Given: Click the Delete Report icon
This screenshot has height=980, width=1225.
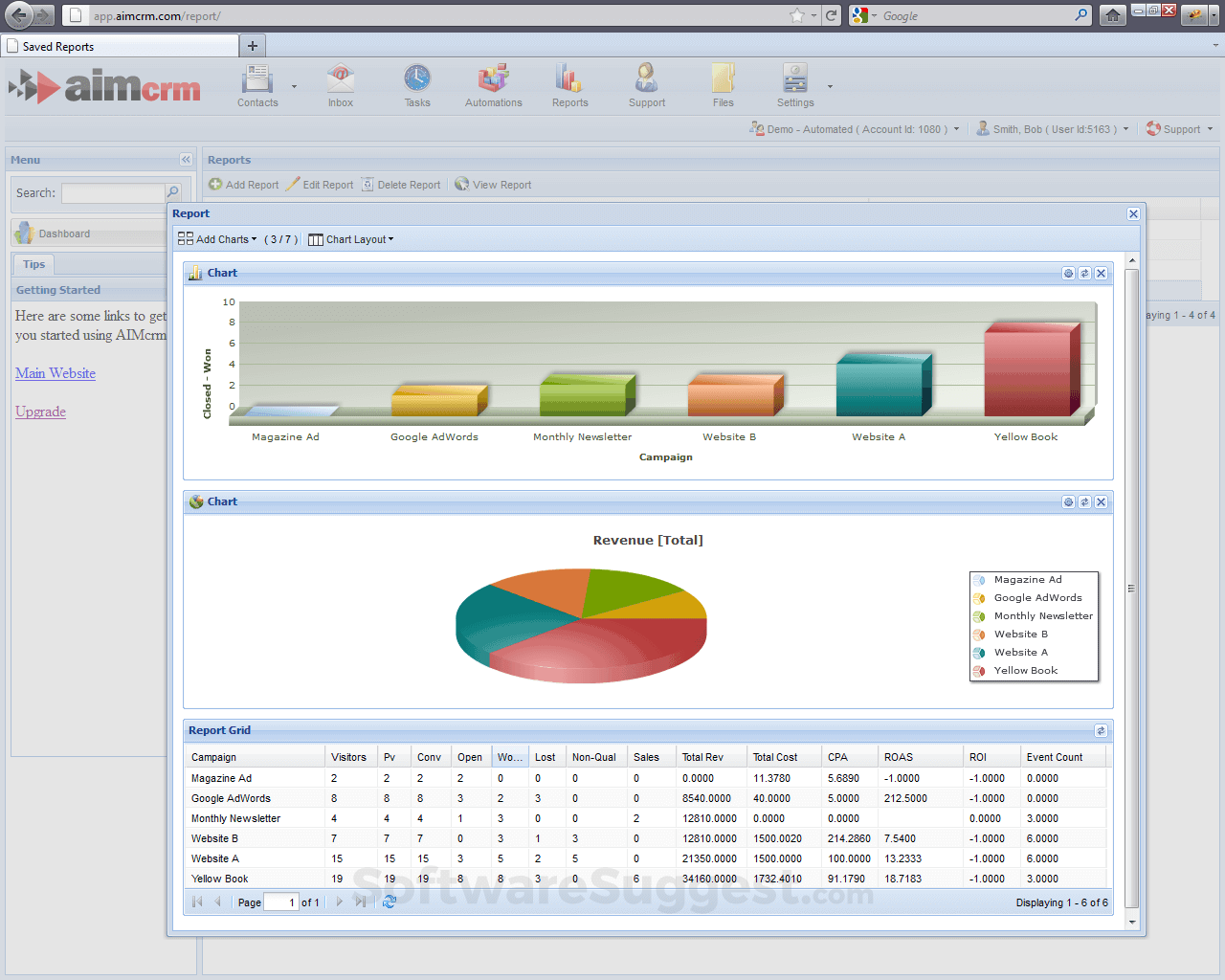Looking at the screenshot, I should (367, 184).
